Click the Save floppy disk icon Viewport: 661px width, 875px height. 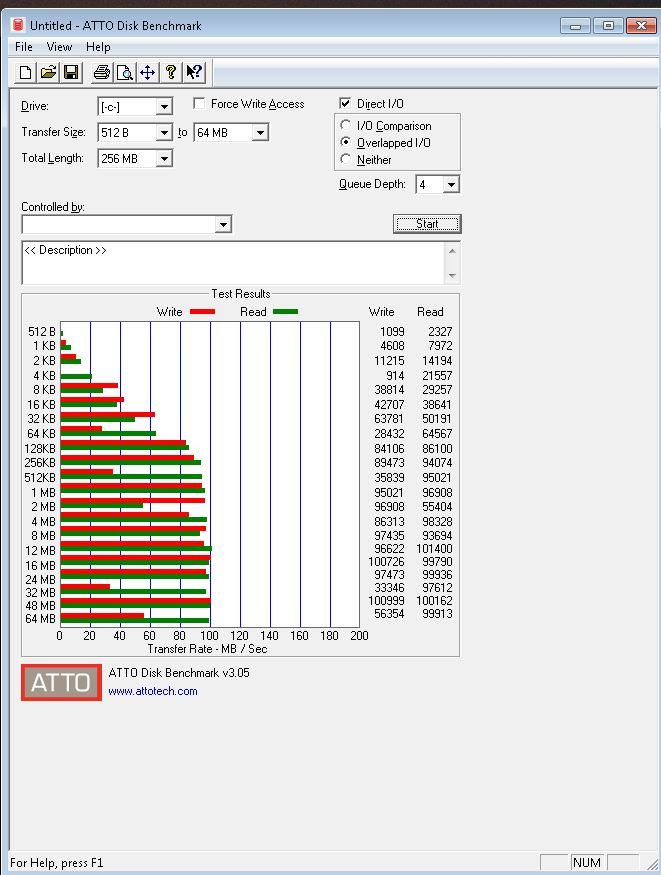[71, 72]
